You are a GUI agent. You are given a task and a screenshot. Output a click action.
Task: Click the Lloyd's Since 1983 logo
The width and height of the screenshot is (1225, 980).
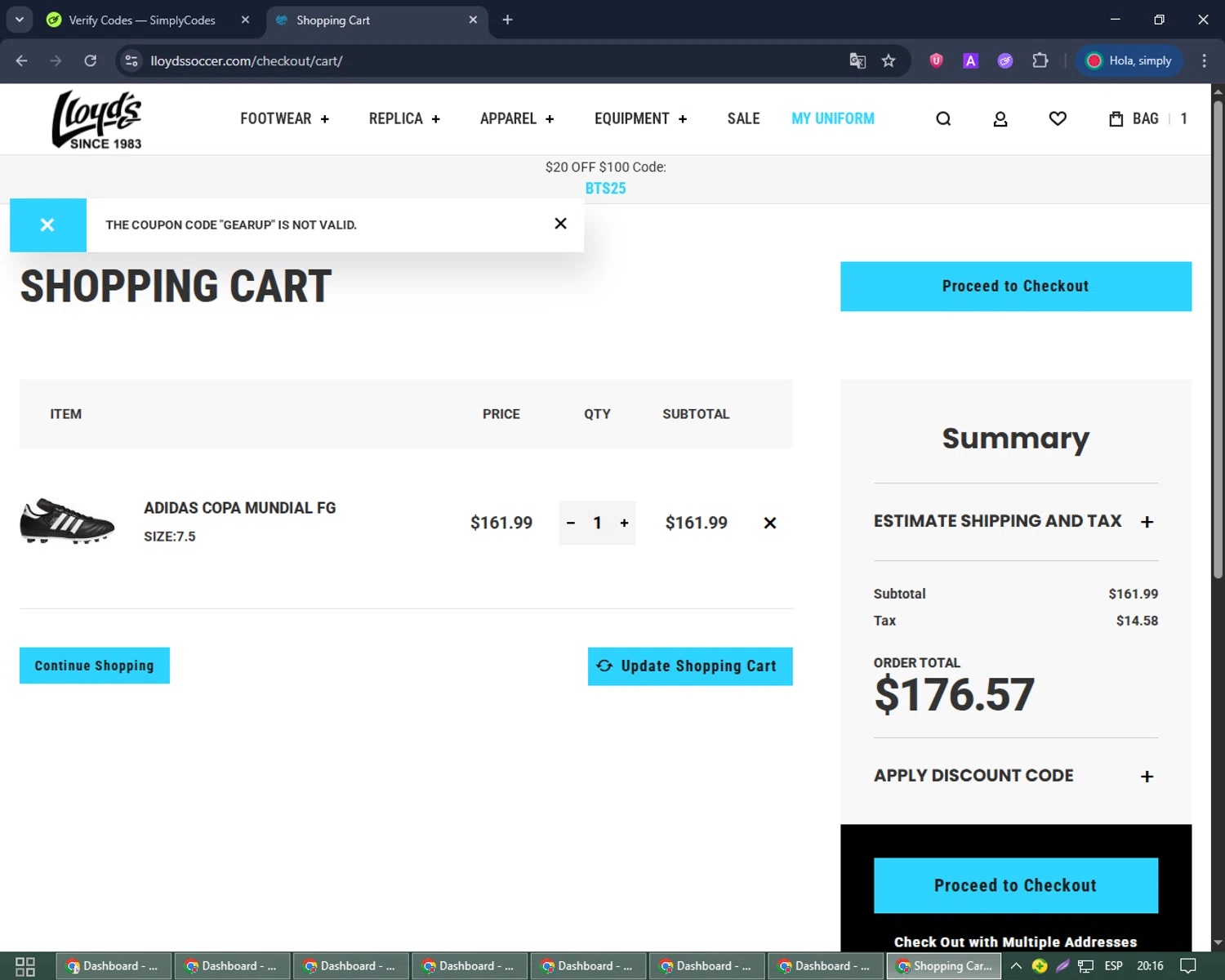(x=97, y=119)
